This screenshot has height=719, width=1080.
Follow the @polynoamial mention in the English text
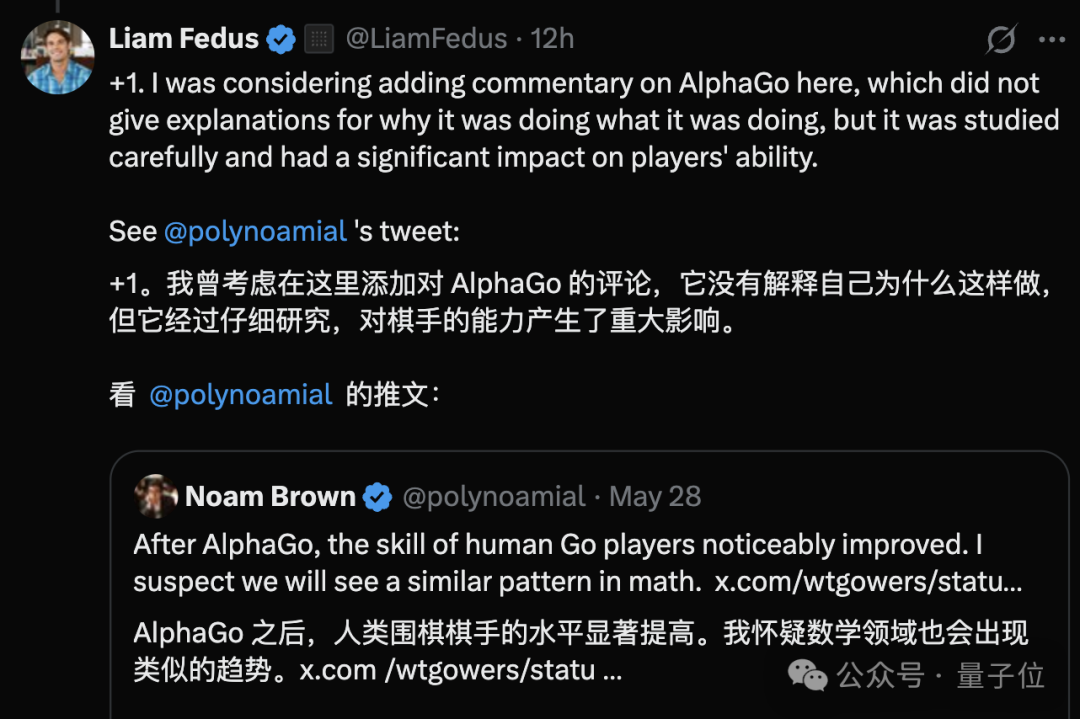click(255, 231)
